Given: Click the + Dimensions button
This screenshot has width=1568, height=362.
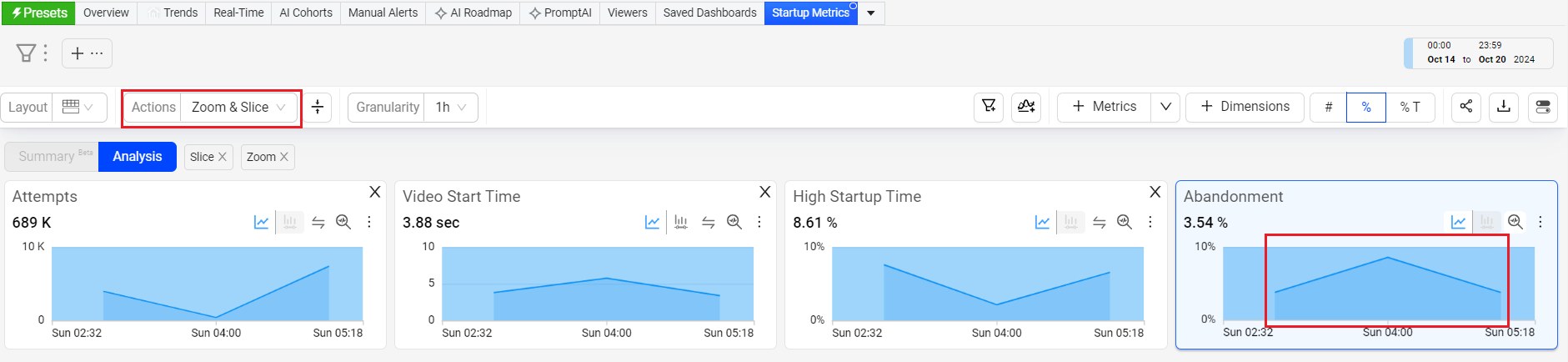Looking at the screenshot, I should [1245, 107].
